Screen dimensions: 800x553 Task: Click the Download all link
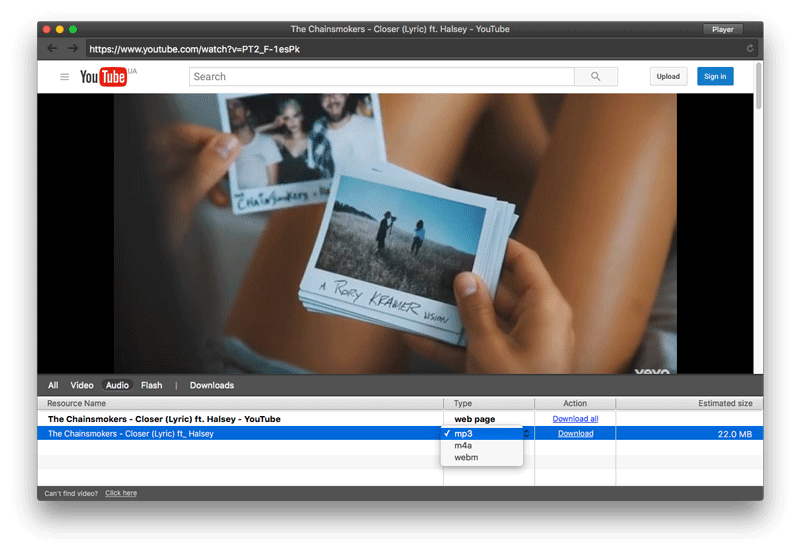click(575, 419)
